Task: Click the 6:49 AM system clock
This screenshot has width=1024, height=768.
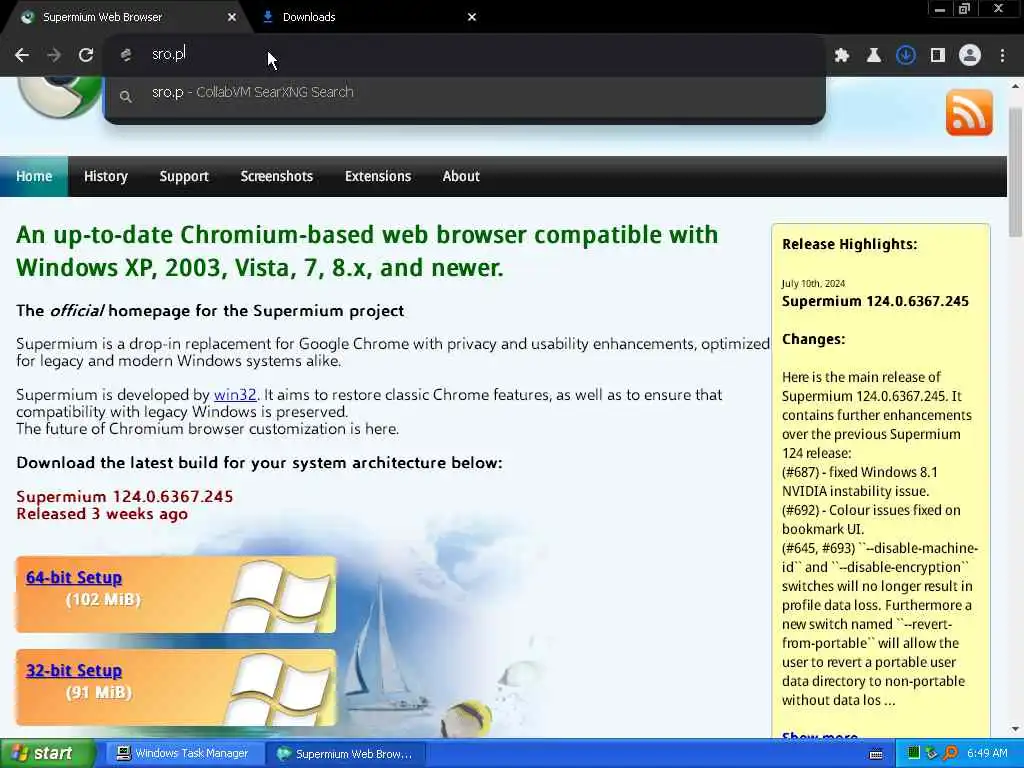Action: 987,754
